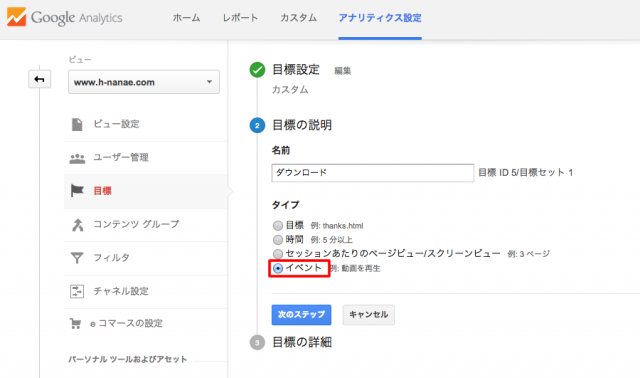Click the チャネル設定 icon
Image resolution: width=640 pixels, height=378 pixels.
coord(77,291)
